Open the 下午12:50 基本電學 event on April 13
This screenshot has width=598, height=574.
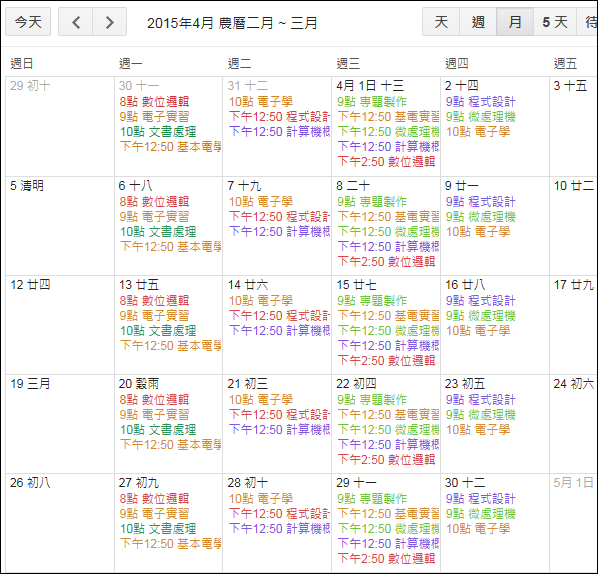[x=170, y=346]
